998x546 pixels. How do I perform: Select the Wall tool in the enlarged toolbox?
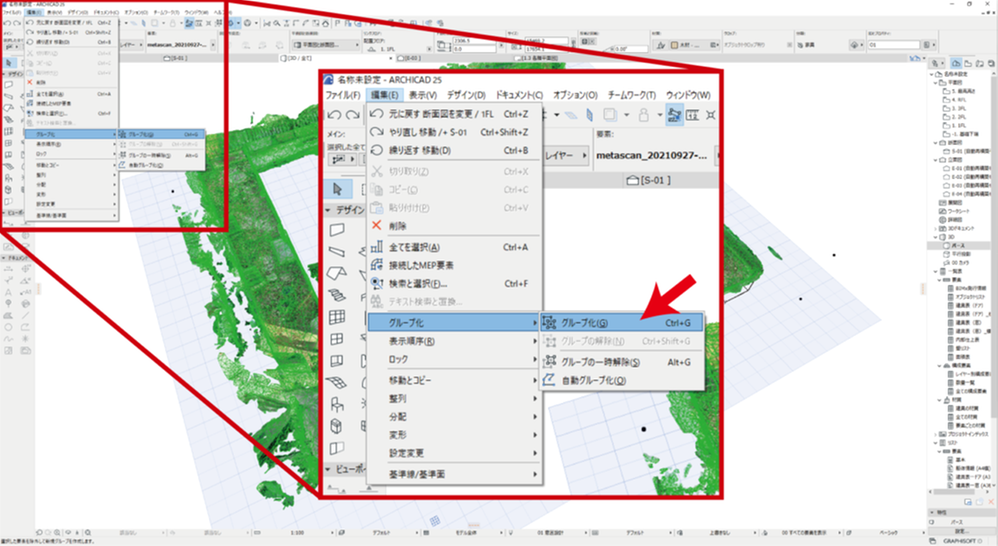(337, 230)
